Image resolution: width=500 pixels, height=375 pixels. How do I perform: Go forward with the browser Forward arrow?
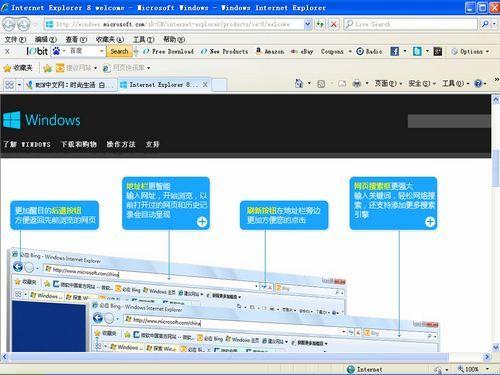(23, 24)
